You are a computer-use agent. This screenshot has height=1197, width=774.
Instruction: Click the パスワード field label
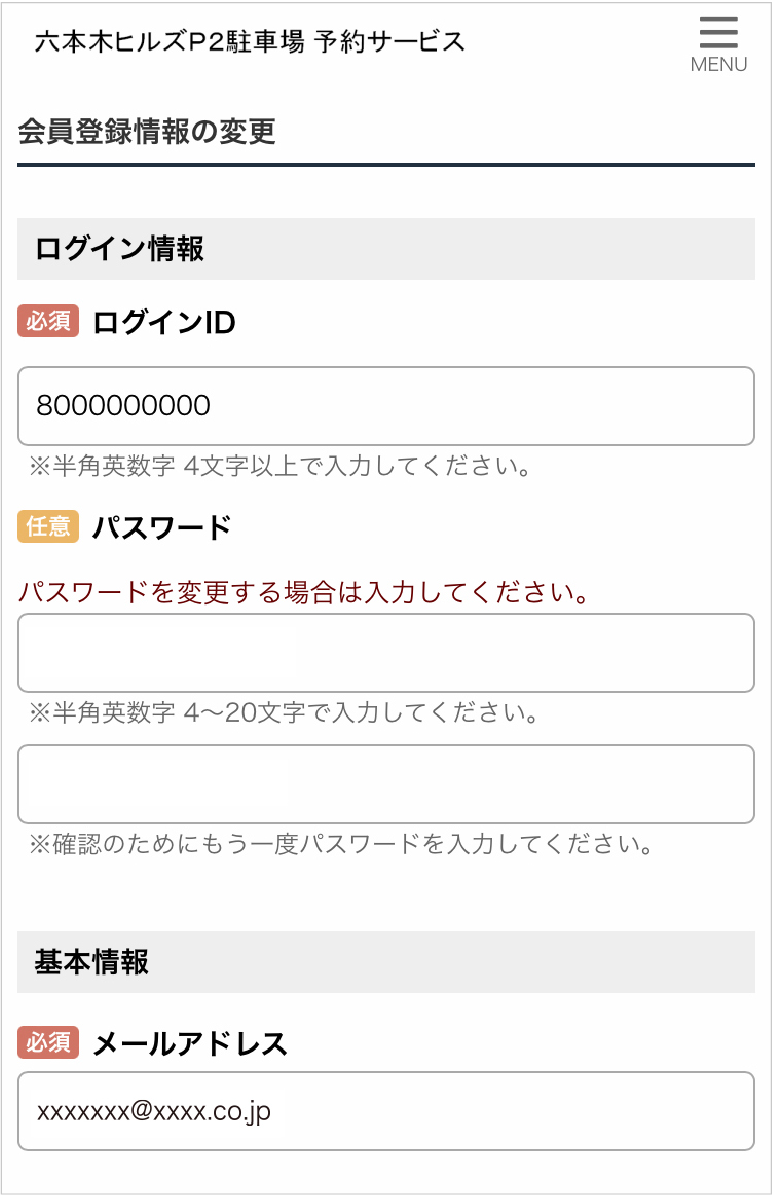click(162, 528)
